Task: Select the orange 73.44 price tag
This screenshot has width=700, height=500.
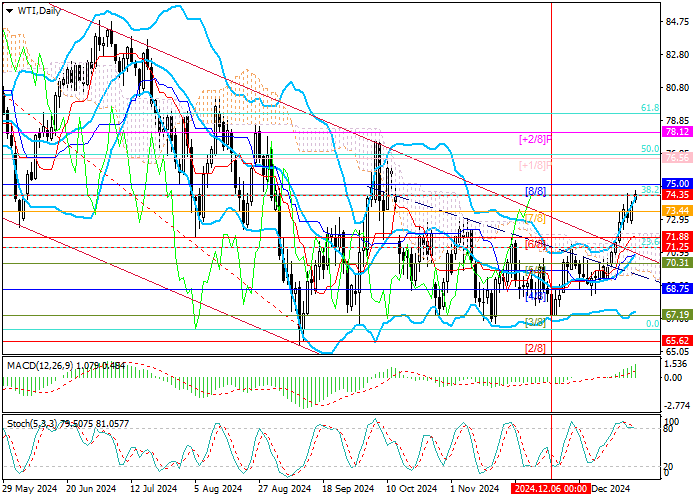Action: click(677, 210)
